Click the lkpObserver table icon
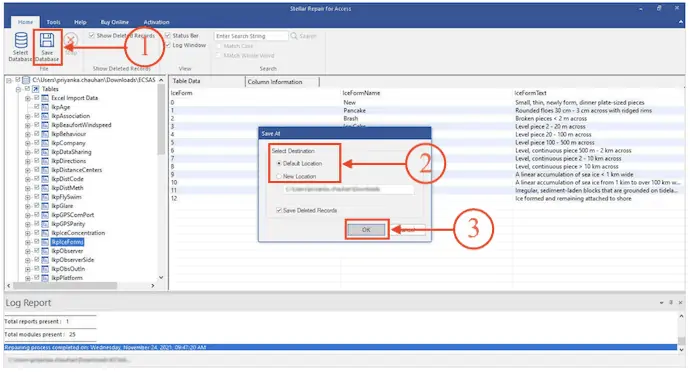Screen dimensions: 690x372 pyautogui.click(x=45, y=251)
